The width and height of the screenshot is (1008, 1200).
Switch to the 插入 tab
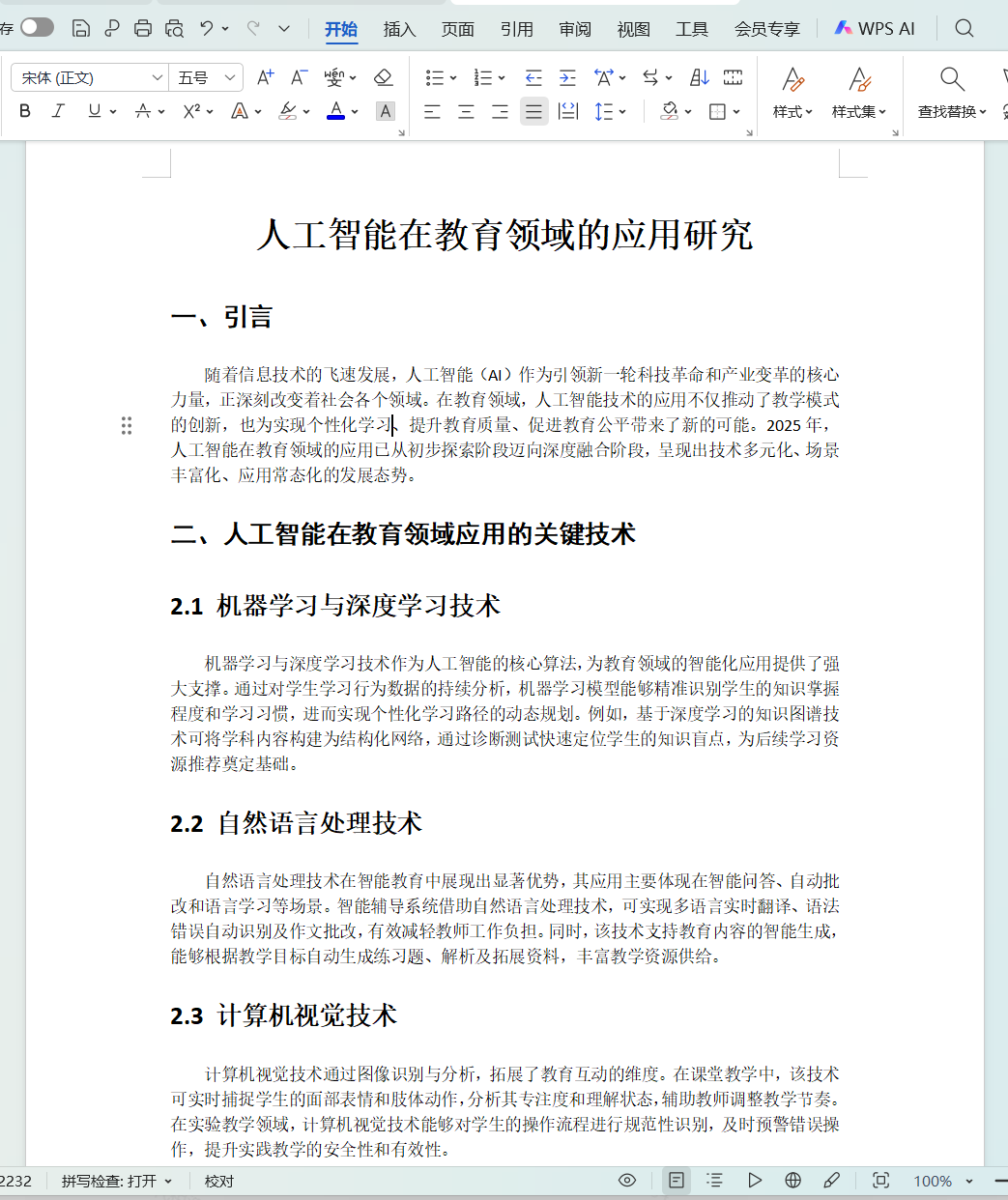[x=399, y=29]
